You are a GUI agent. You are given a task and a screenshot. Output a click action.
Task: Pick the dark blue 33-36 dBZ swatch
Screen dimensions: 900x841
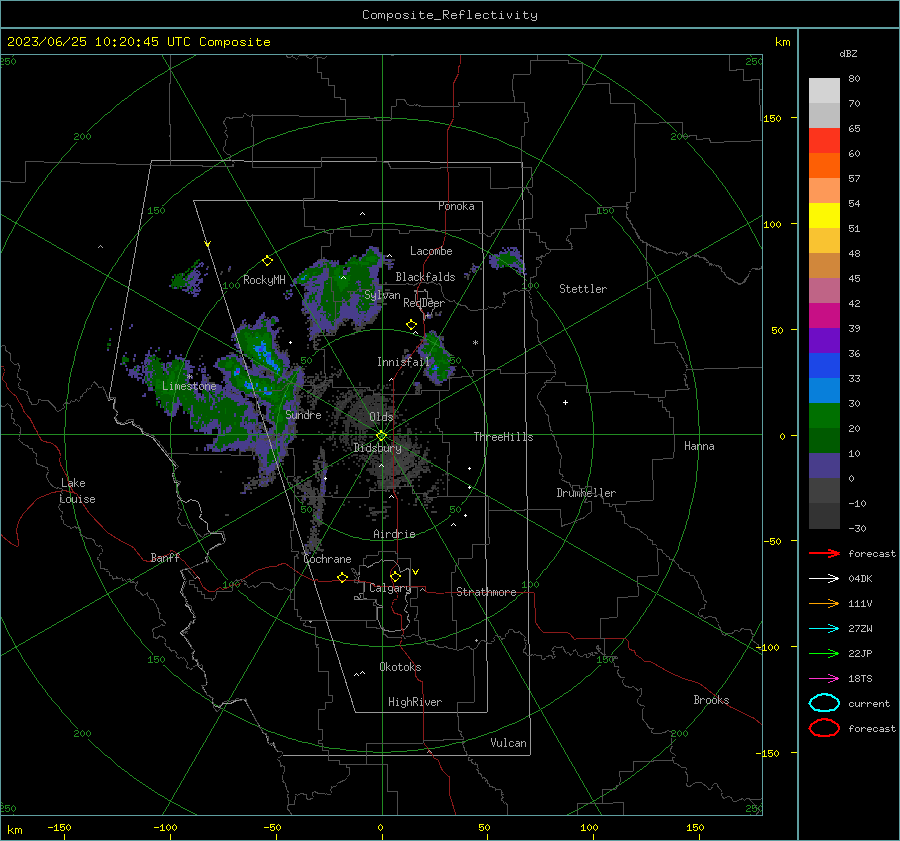(x=824, y=366)
